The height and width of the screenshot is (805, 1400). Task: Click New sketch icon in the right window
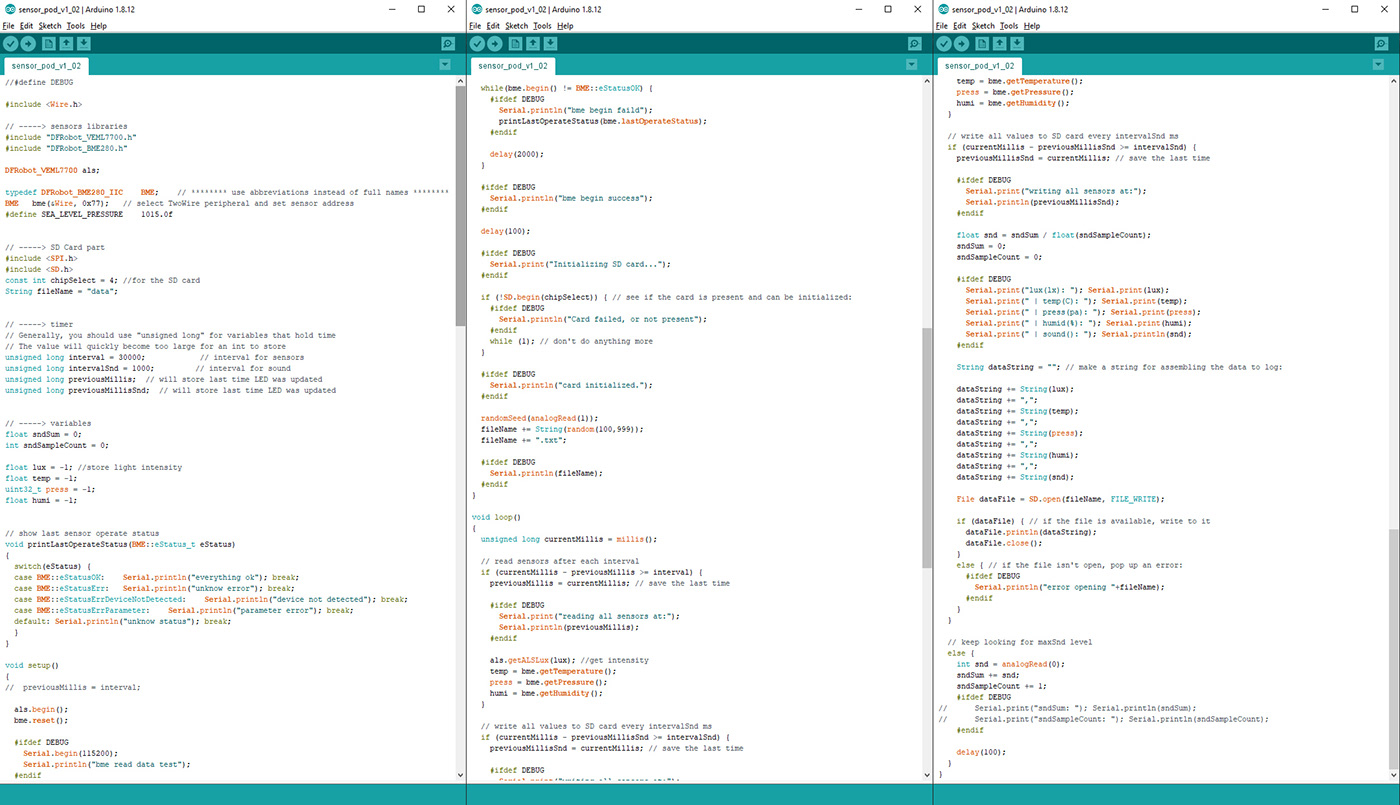[981, 44]
